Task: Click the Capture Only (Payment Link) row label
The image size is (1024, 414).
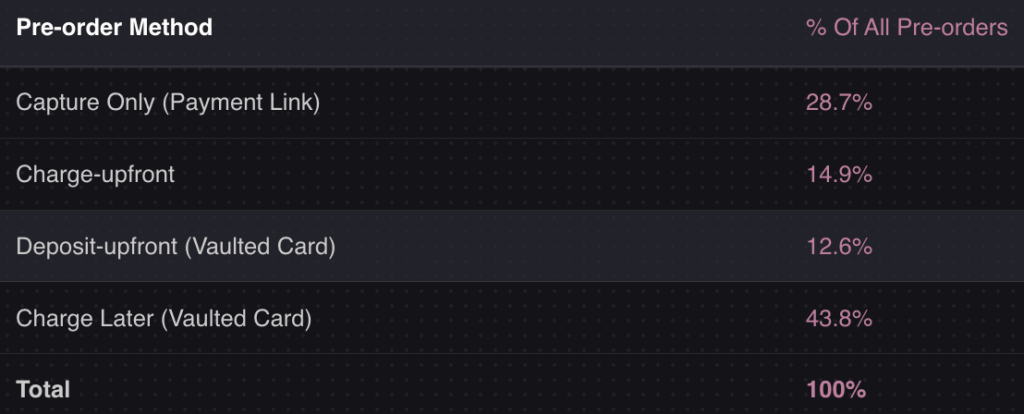Action: [168, 102]
